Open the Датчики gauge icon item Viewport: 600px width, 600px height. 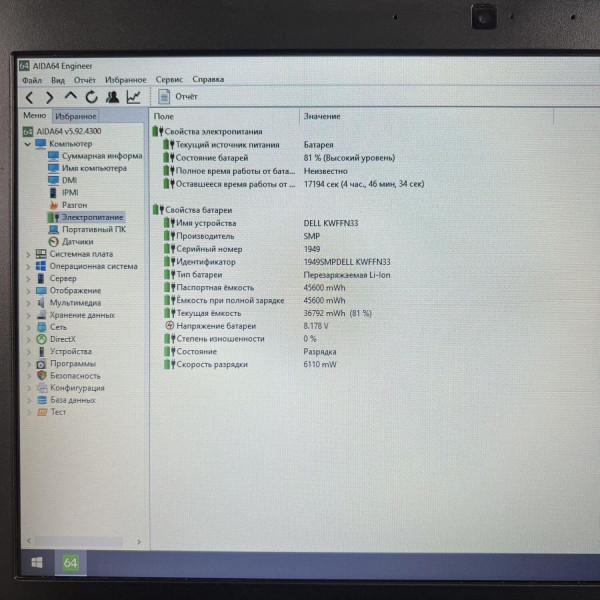point(54,242)
